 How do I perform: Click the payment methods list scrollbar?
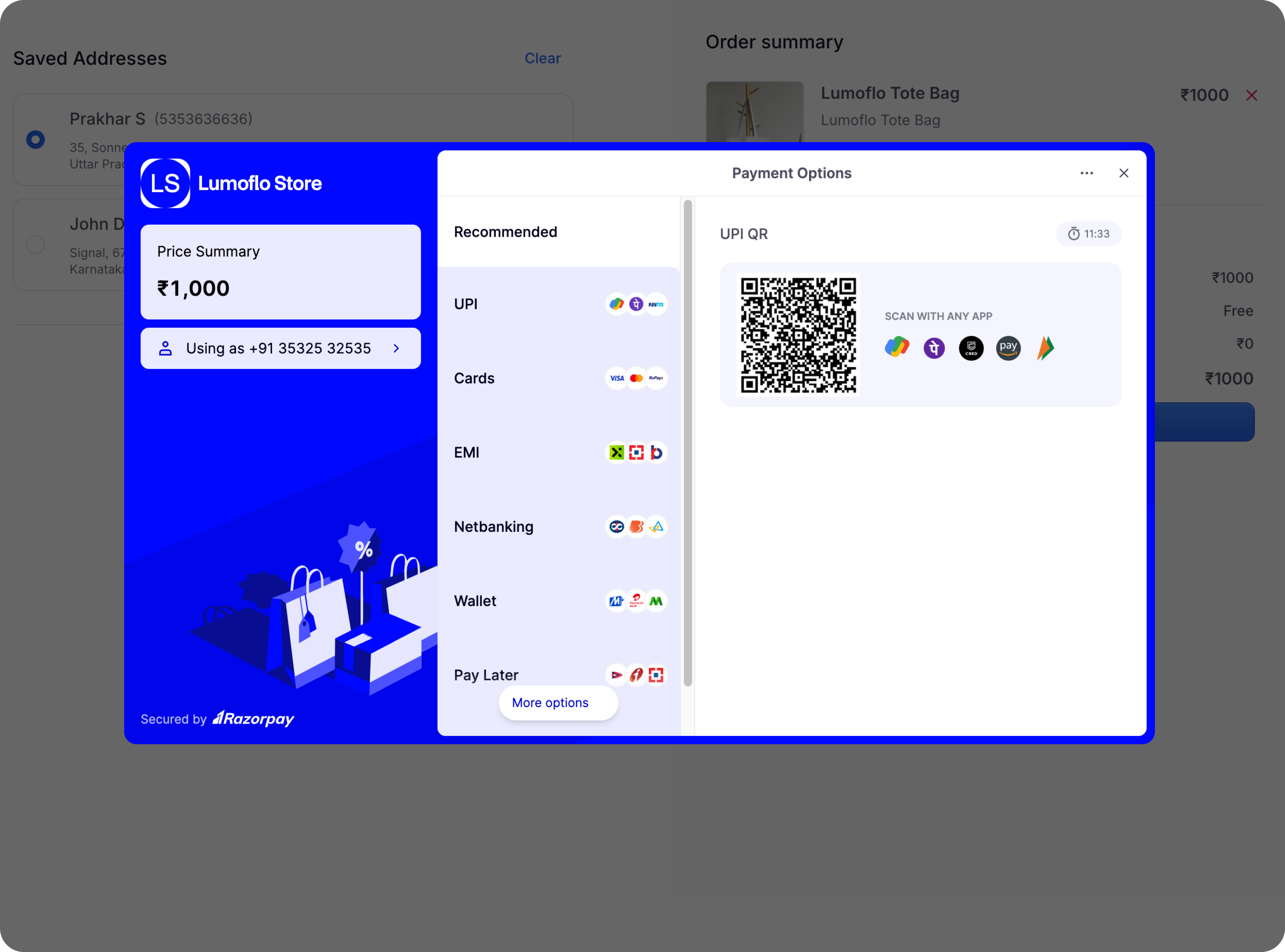coord(687,443)
